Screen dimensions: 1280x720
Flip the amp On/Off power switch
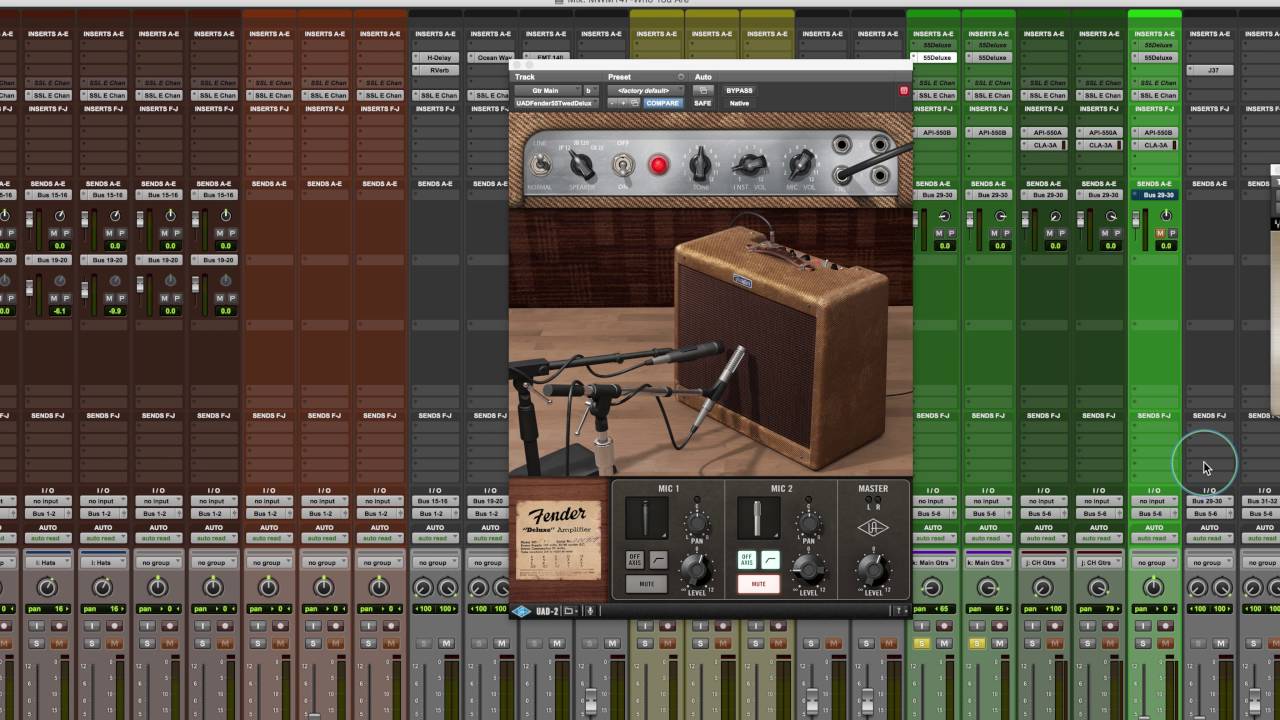click(x=622, y=165)
